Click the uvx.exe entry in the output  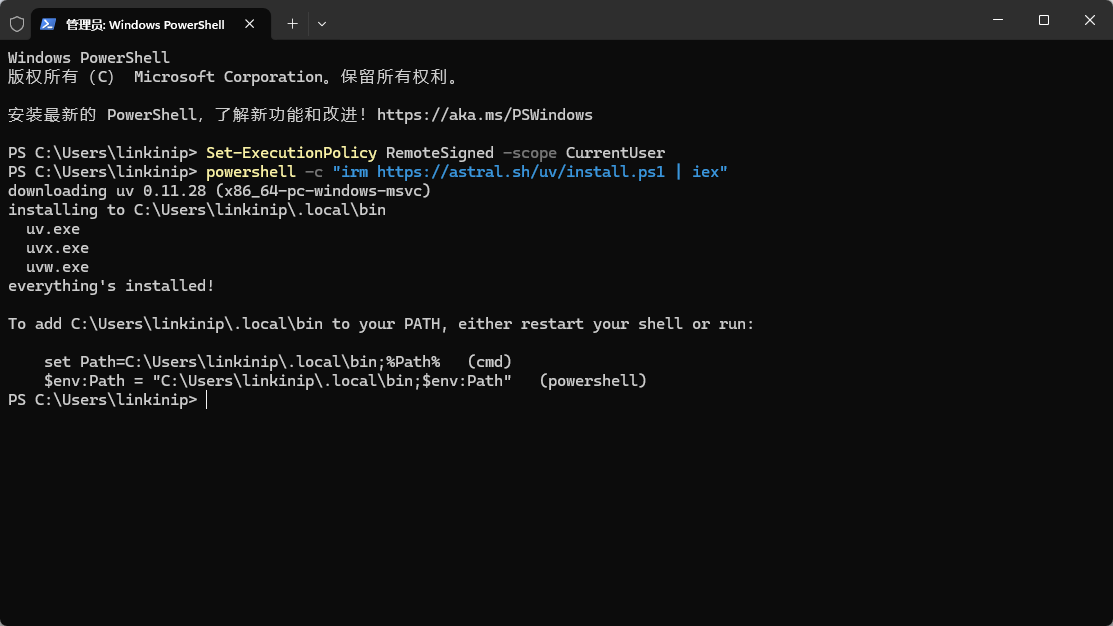(x=57, y=248)
